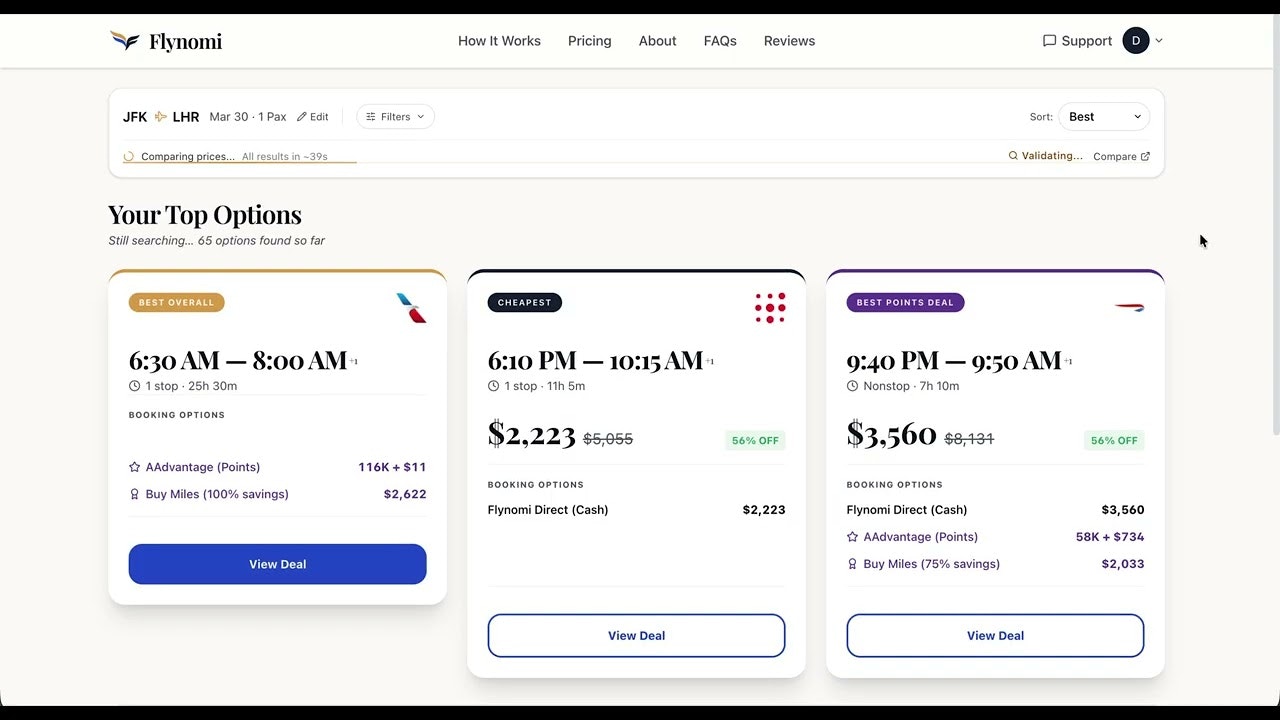Click the 6:30 AM — 8:00 AM flight time
This screenshot has width=1280, height=720.
coord(238,360)
